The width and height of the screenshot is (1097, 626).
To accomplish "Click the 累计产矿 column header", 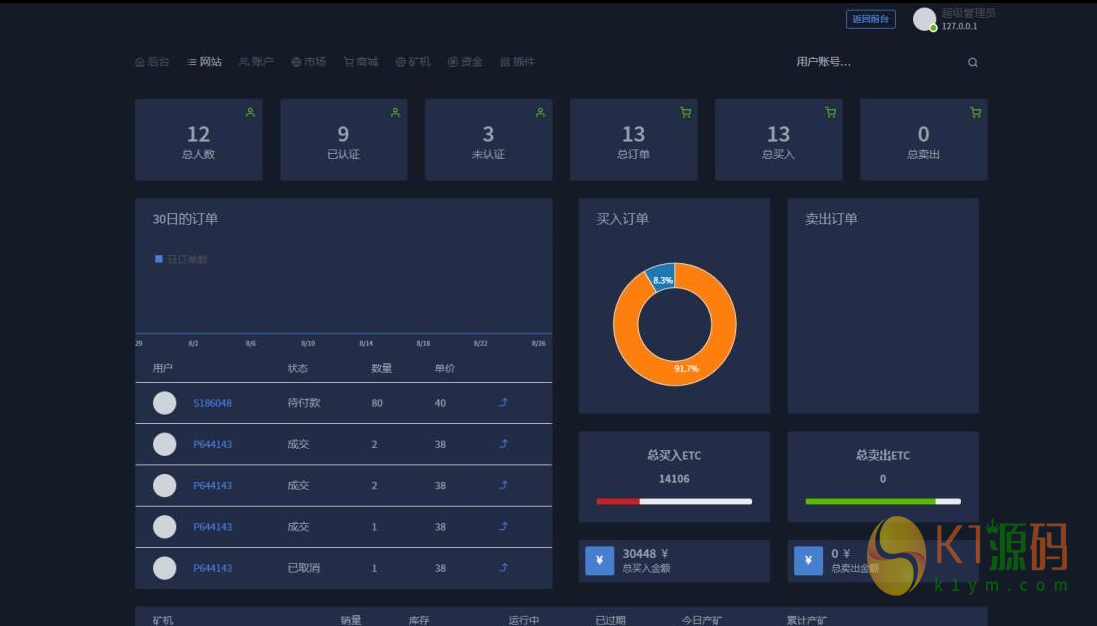I will 807,620.
